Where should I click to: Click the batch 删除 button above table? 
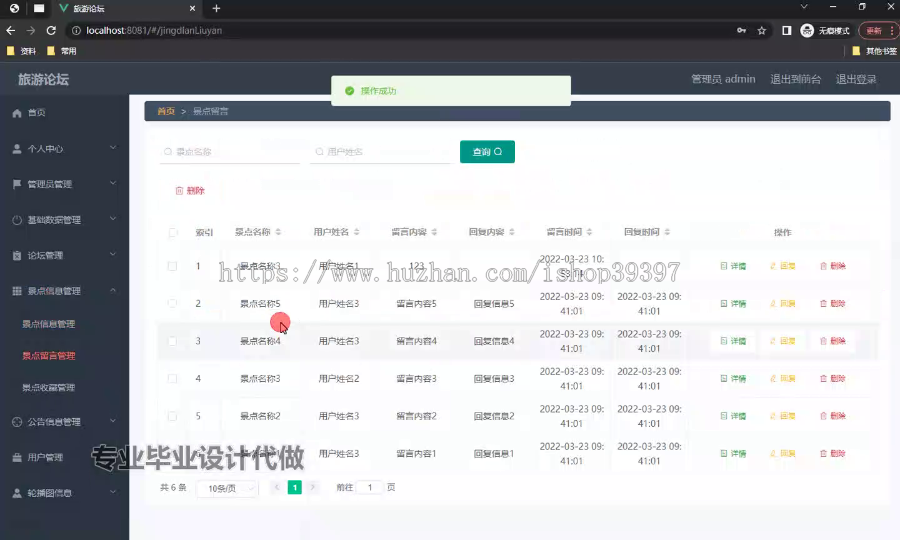click(x=190, y=191)
